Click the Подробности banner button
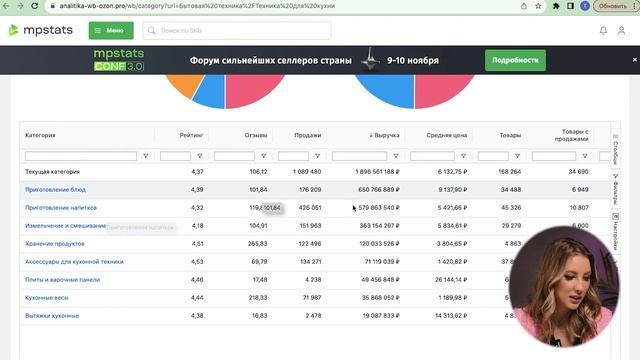Image resolution: width=640 pixels, height=360 pixels. (x=515, y=60)
